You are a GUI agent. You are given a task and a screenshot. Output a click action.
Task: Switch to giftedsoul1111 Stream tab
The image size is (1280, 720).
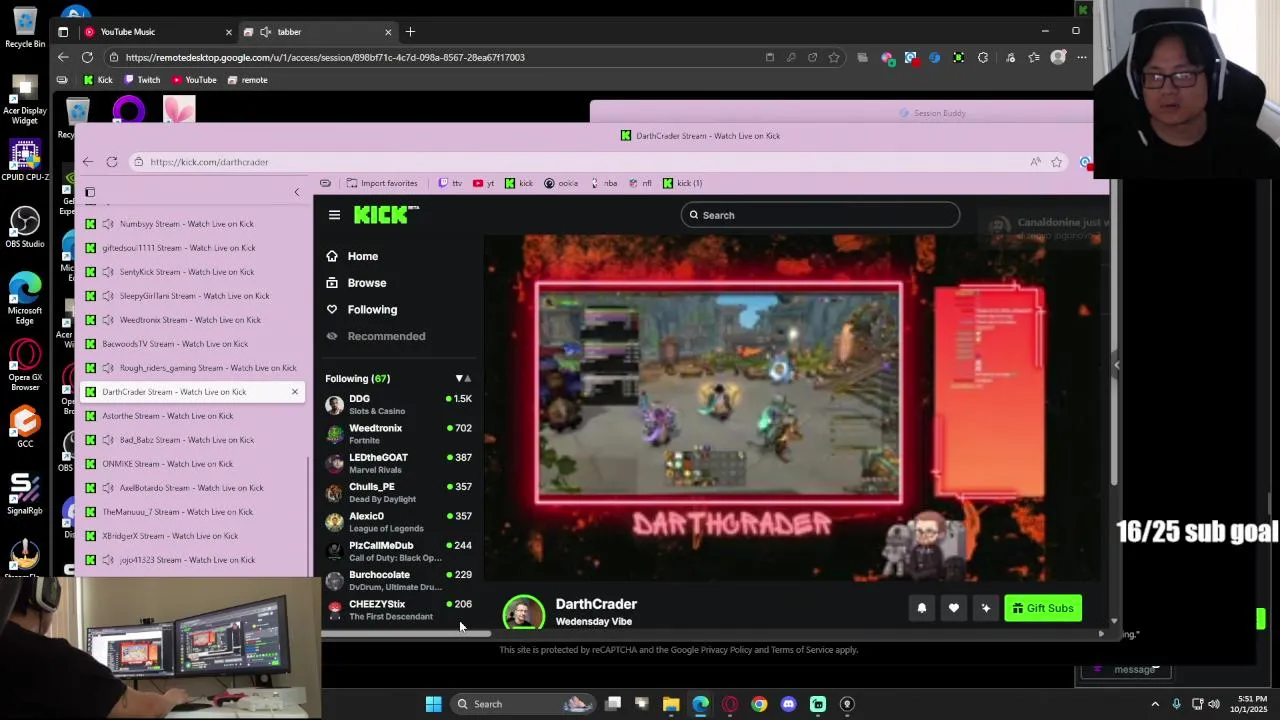[x=190, y=248]
